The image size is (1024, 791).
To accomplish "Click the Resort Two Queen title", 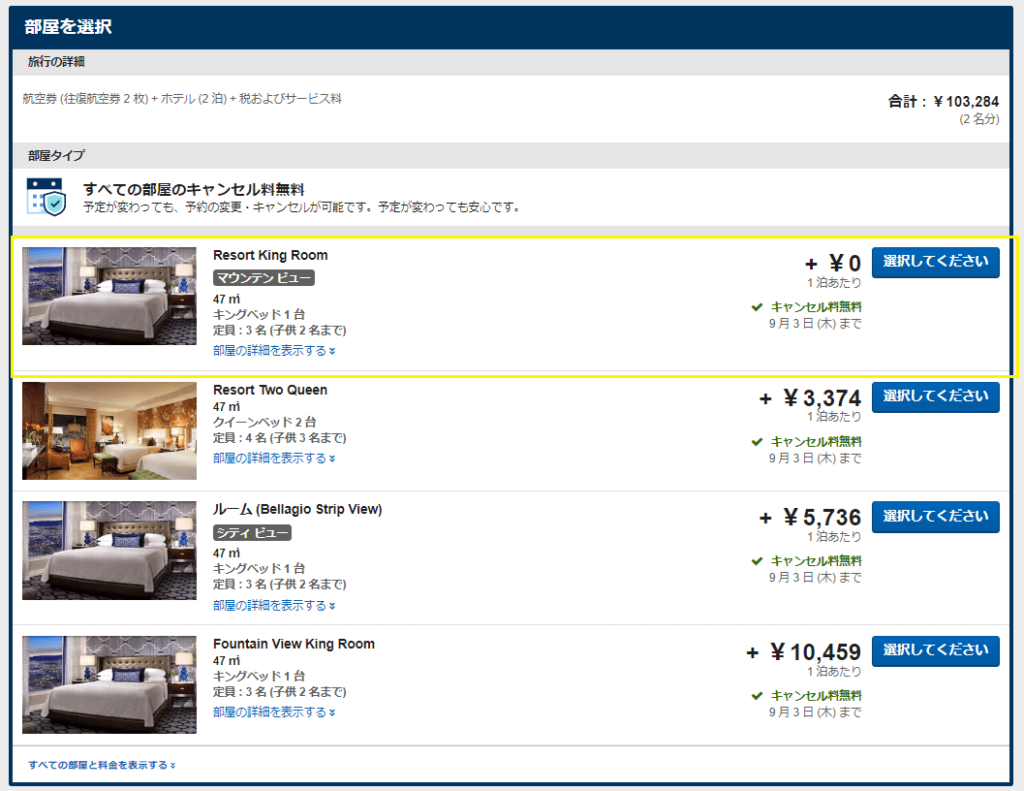I will point(270,390).
